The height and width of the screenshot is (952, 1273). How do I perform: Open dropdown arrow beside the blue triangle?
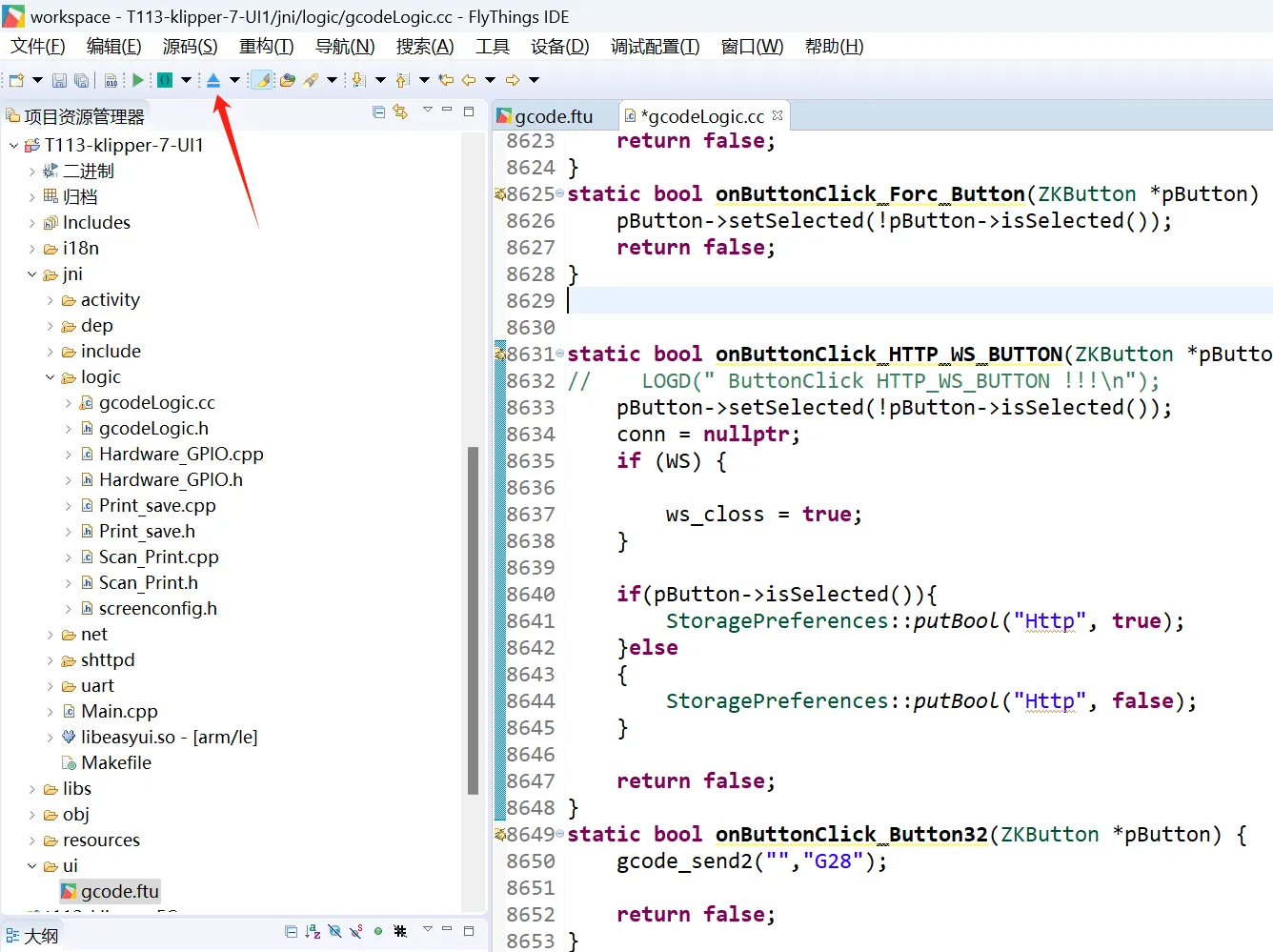click(234, 80)
